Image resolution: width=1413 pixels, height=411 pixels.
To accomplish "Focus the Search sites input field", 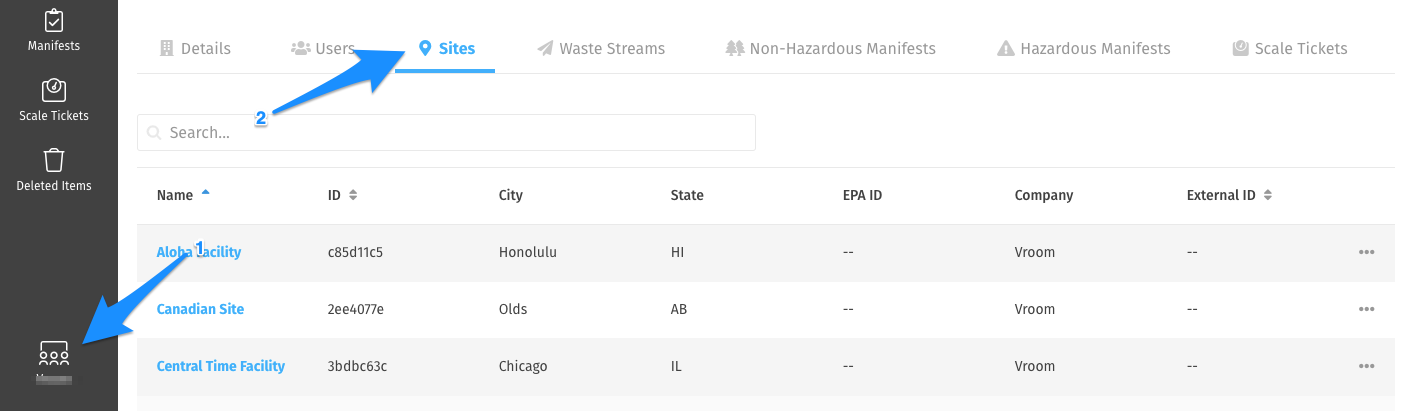I will (446, 132).
